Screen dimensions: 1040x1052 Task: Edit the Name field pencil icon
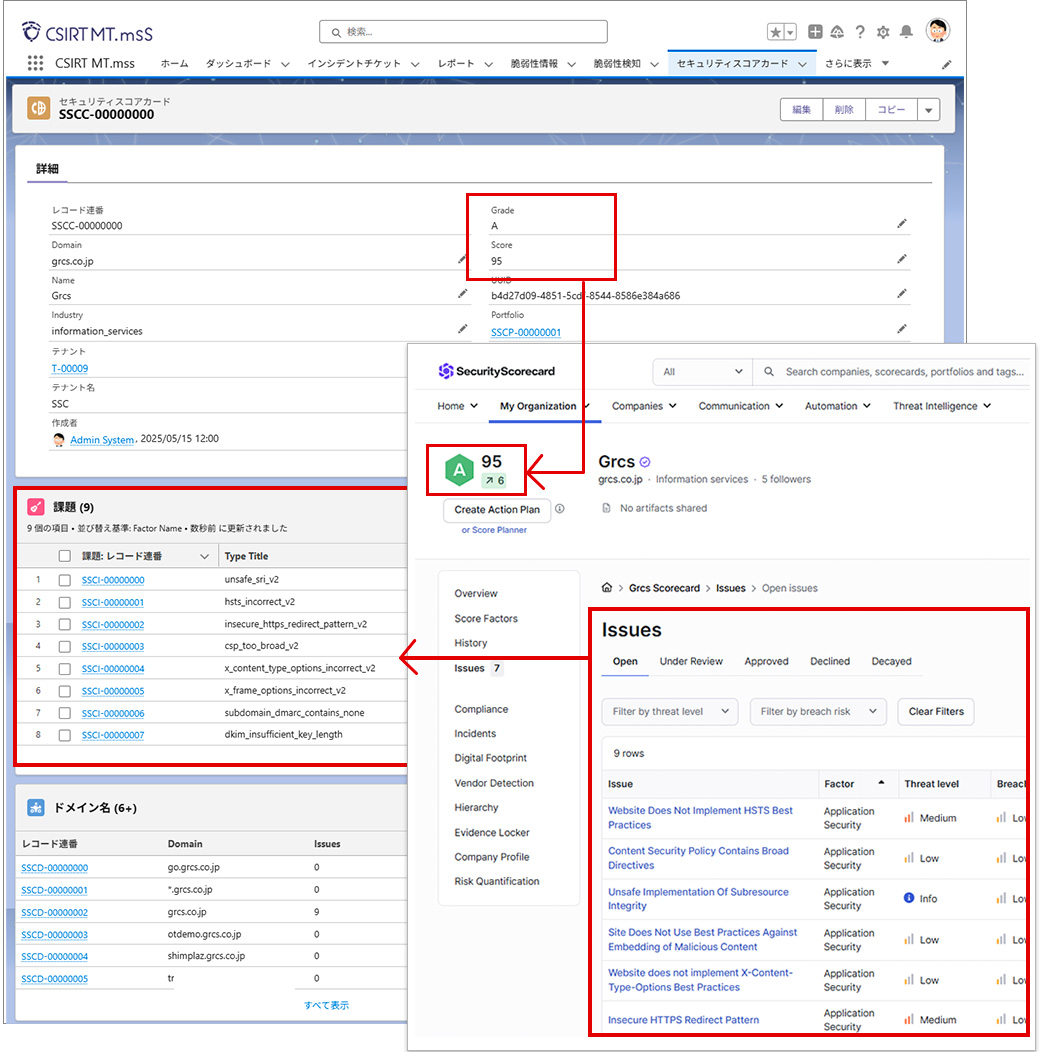pos(462,293)
